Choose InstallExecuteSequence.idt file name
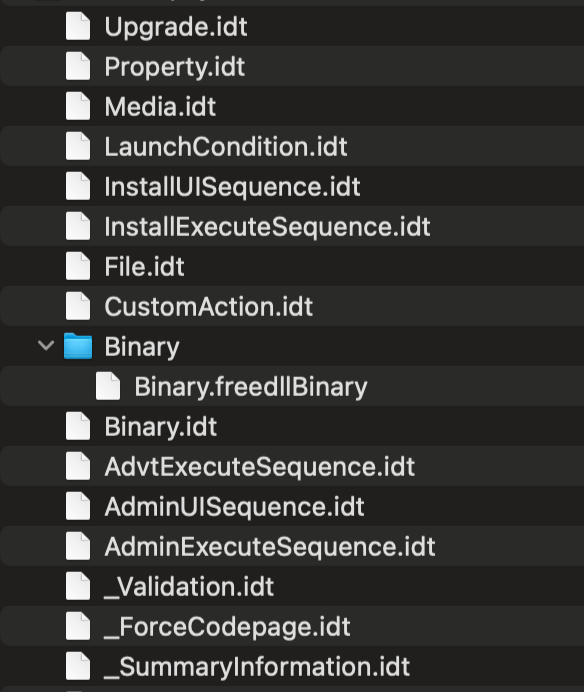 click(267, 227)
